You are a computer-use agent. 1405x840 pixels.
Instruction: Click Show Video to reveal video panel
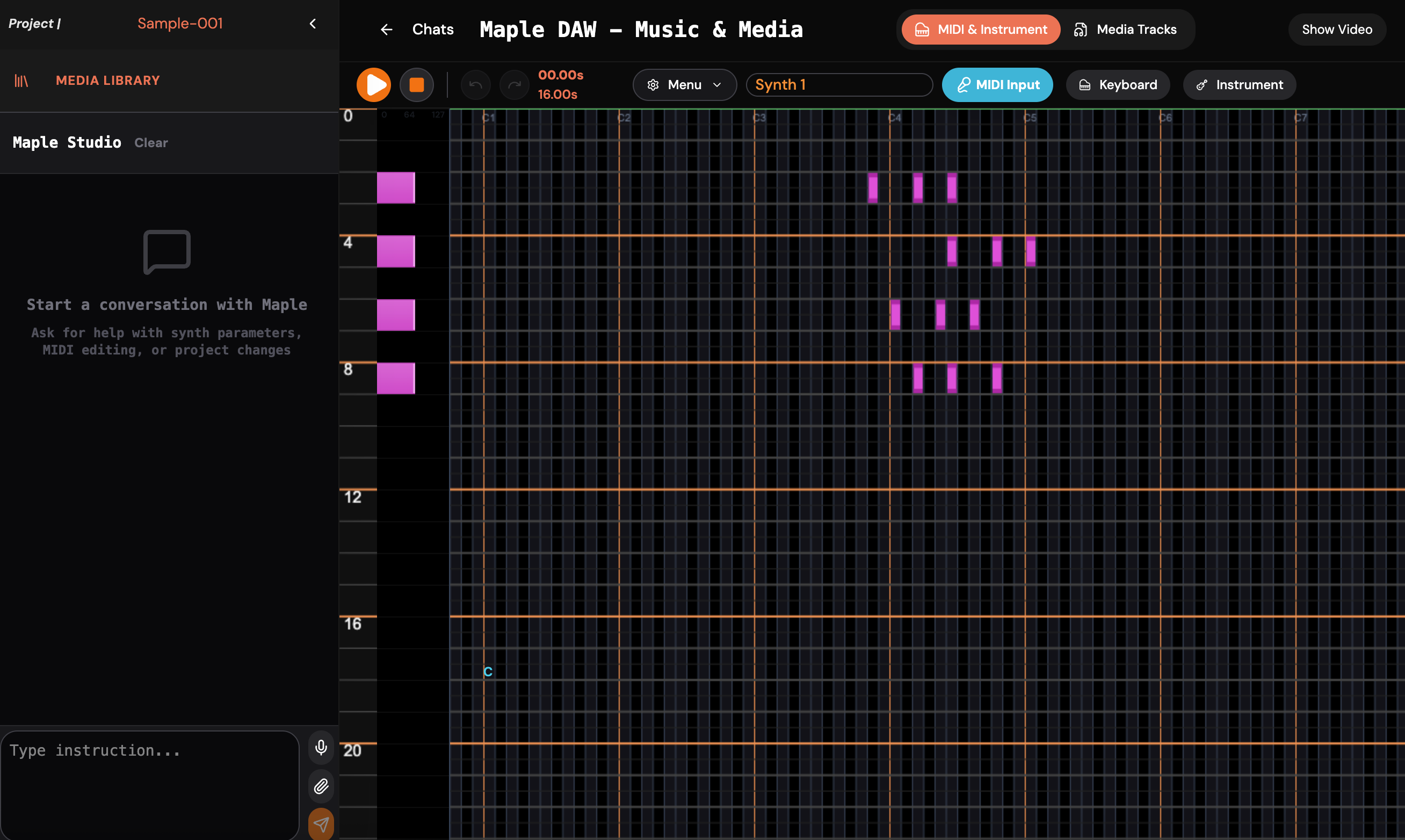(x=1337, y=30)
